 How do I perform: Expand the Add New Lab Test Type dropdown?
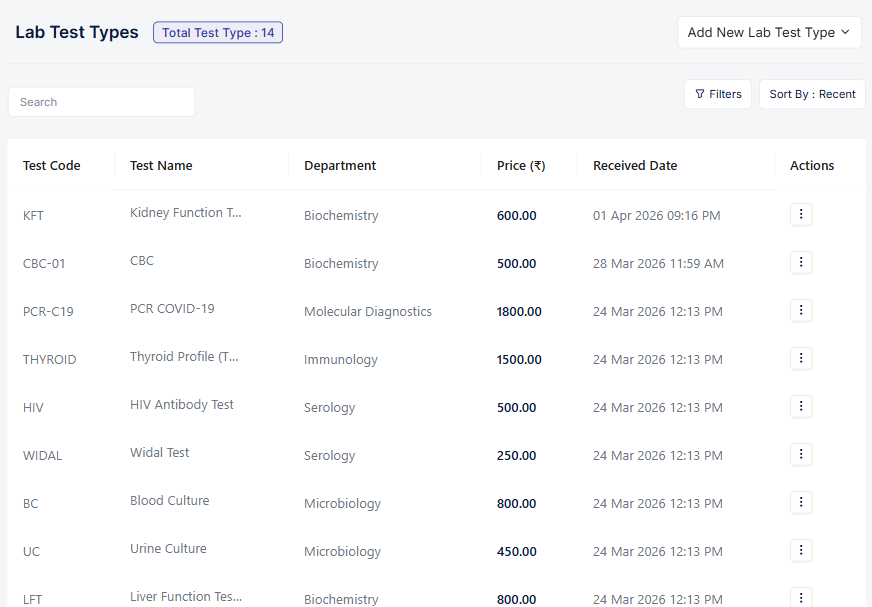click(768, 32)
